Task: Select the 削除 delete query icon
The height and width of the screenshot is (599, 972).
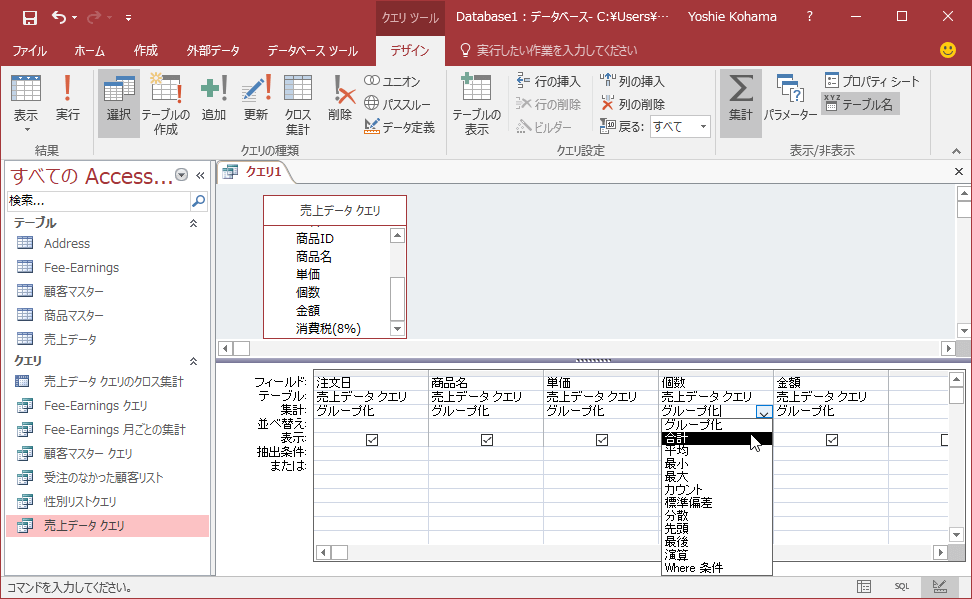Action: click(340, 98)
